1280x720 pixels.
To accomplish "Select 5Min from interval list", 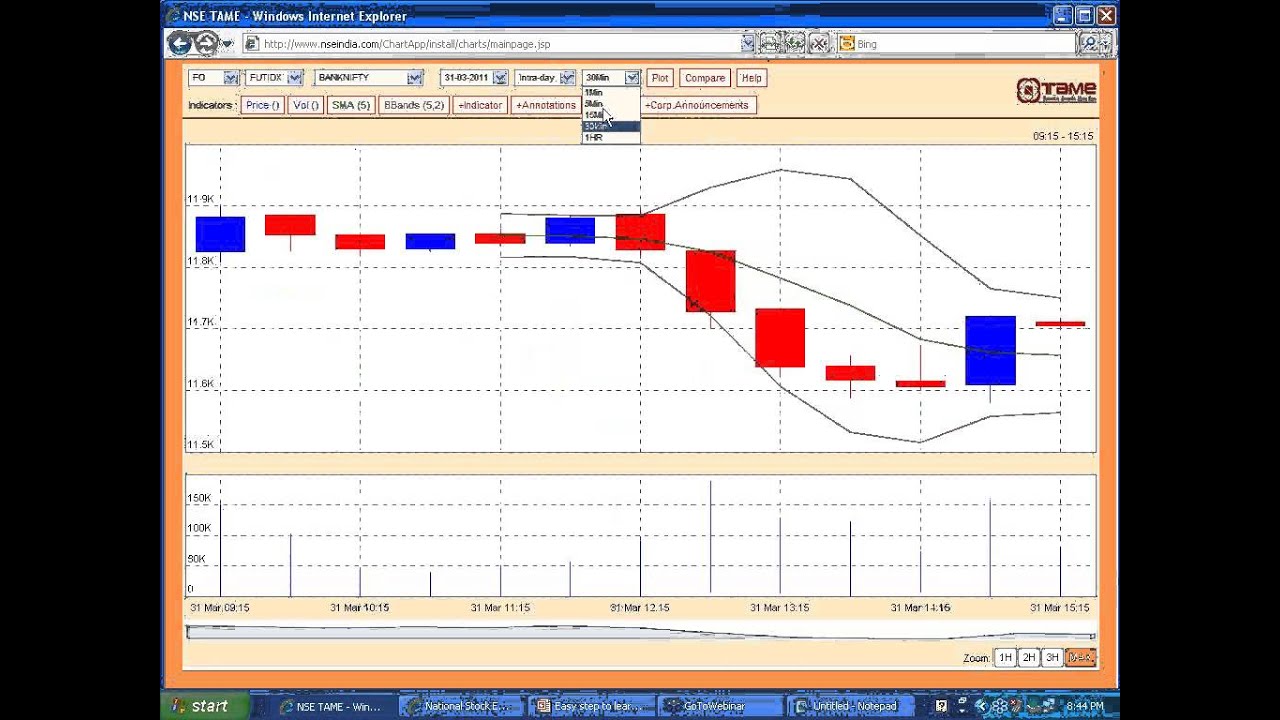I will [610, 104].
